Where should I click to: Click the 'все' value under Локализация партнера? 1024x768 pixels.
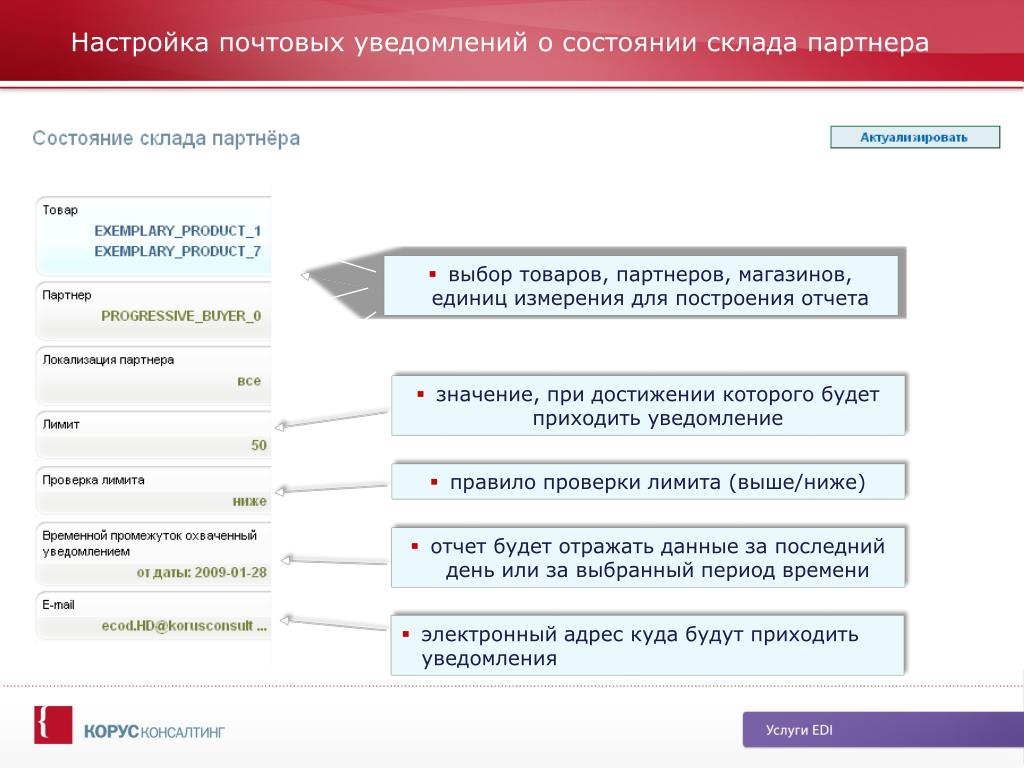pyautogui.click(x=249, y=380)
